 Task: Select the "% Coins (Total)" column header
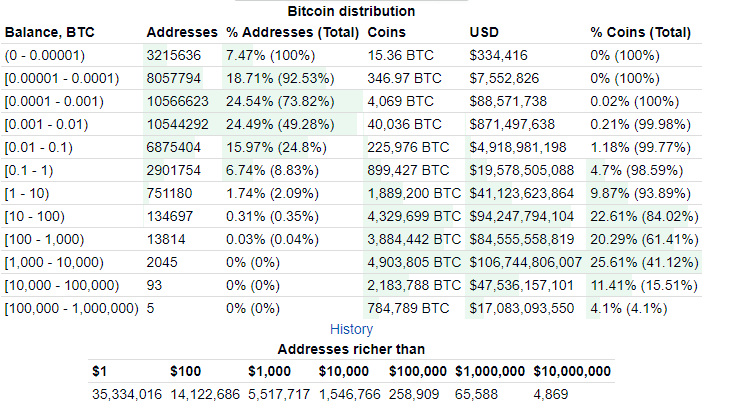pos(640,32)
